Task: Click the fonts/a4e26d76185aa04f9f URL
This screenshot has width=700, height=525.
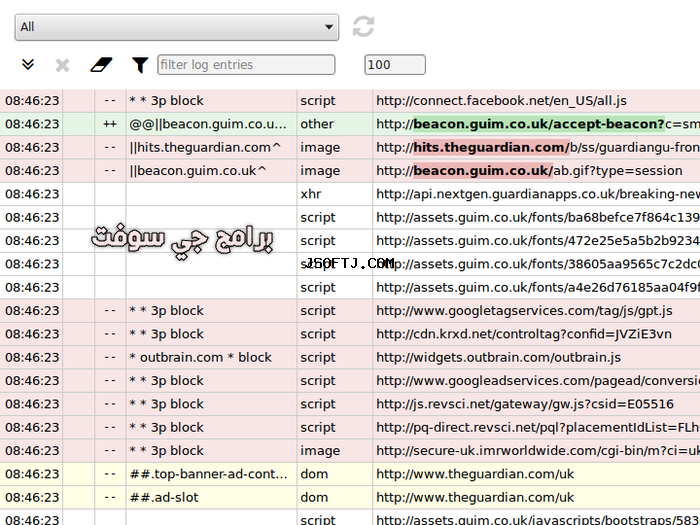Action: pos(538,288)
